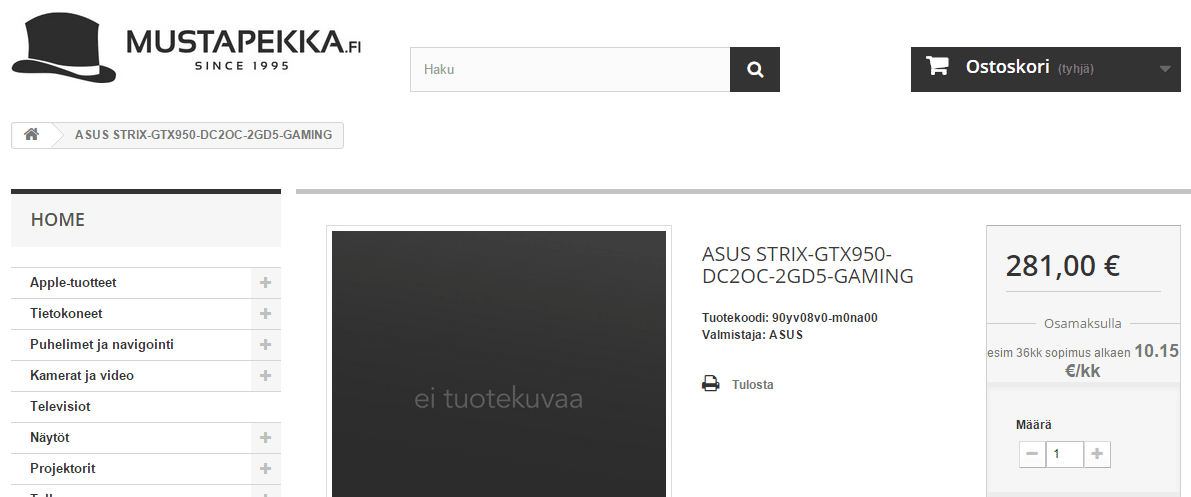Increase quantity with the plus button
Image resolution: width=1191 pixels, height=497 pixels.
point(1097,454)
